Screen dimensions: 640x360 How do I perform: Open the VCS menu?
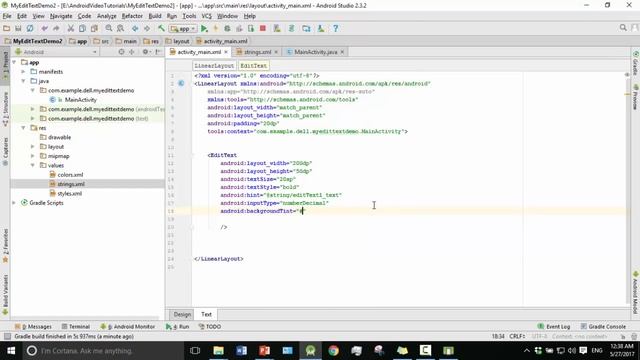pos(207,16)
